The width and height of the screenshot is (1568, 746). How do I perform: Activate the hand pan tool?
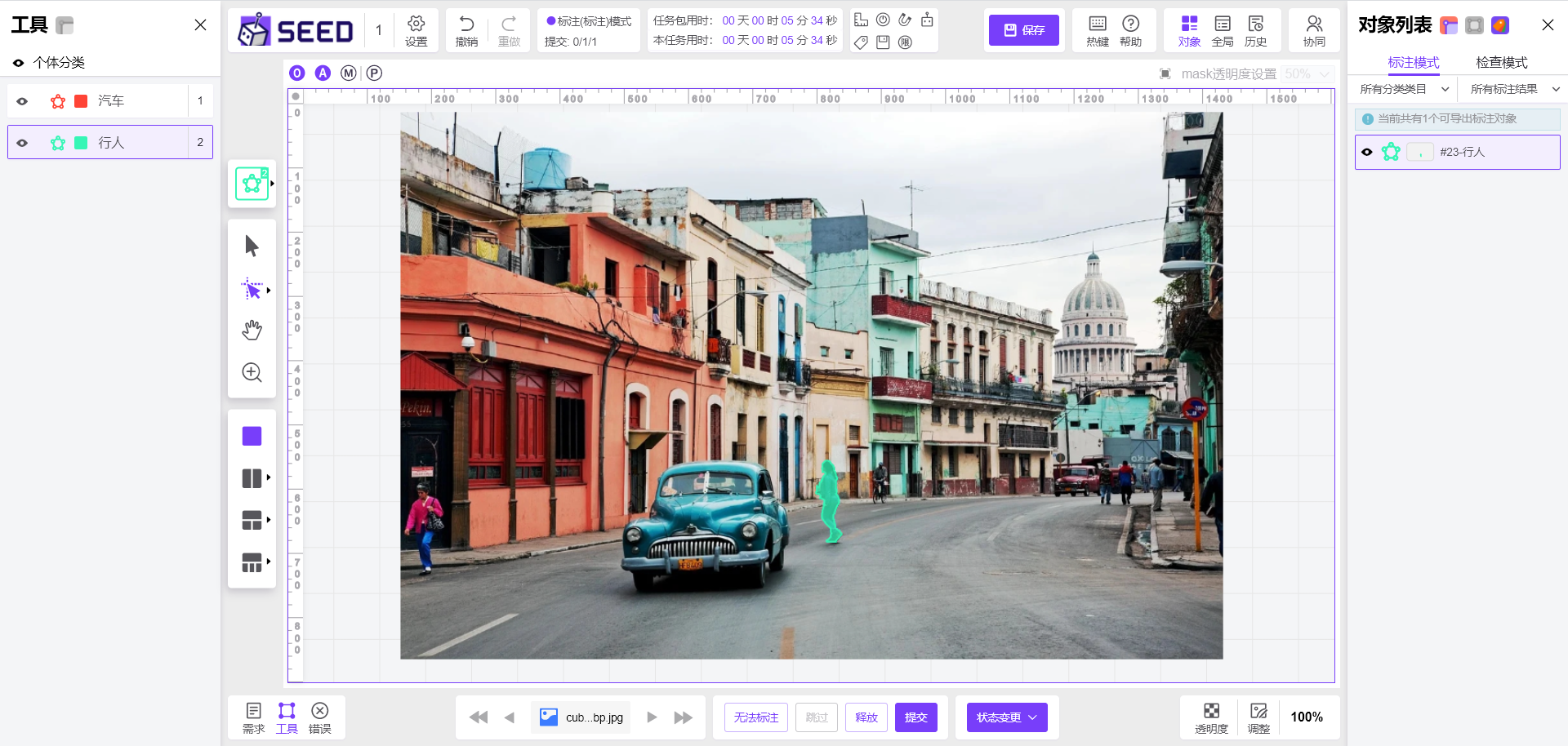point(252,330)
